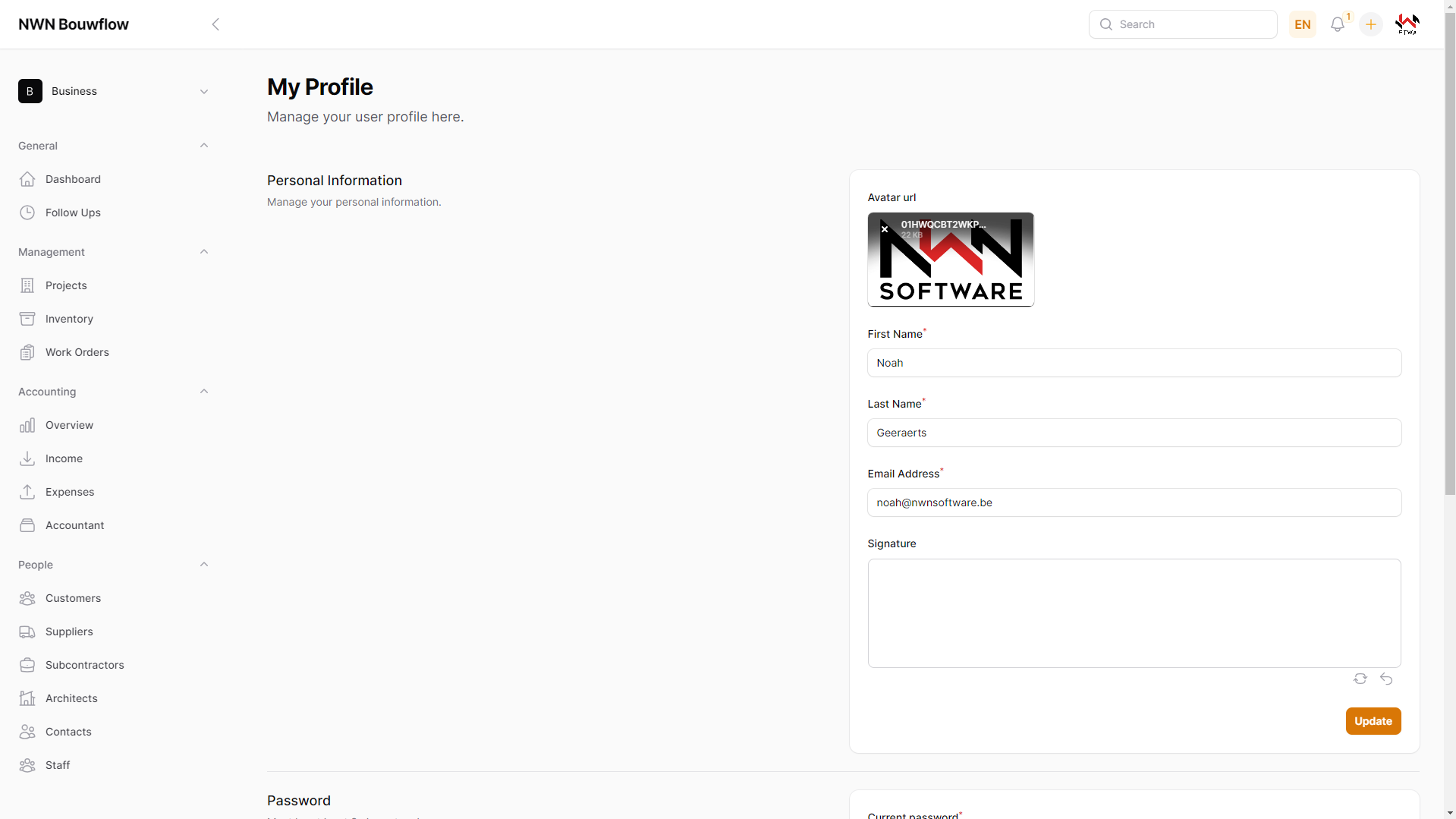Collapse the sidebar with the back arrow
This screenshot has width=1456, height=819.
pos(215,24)
